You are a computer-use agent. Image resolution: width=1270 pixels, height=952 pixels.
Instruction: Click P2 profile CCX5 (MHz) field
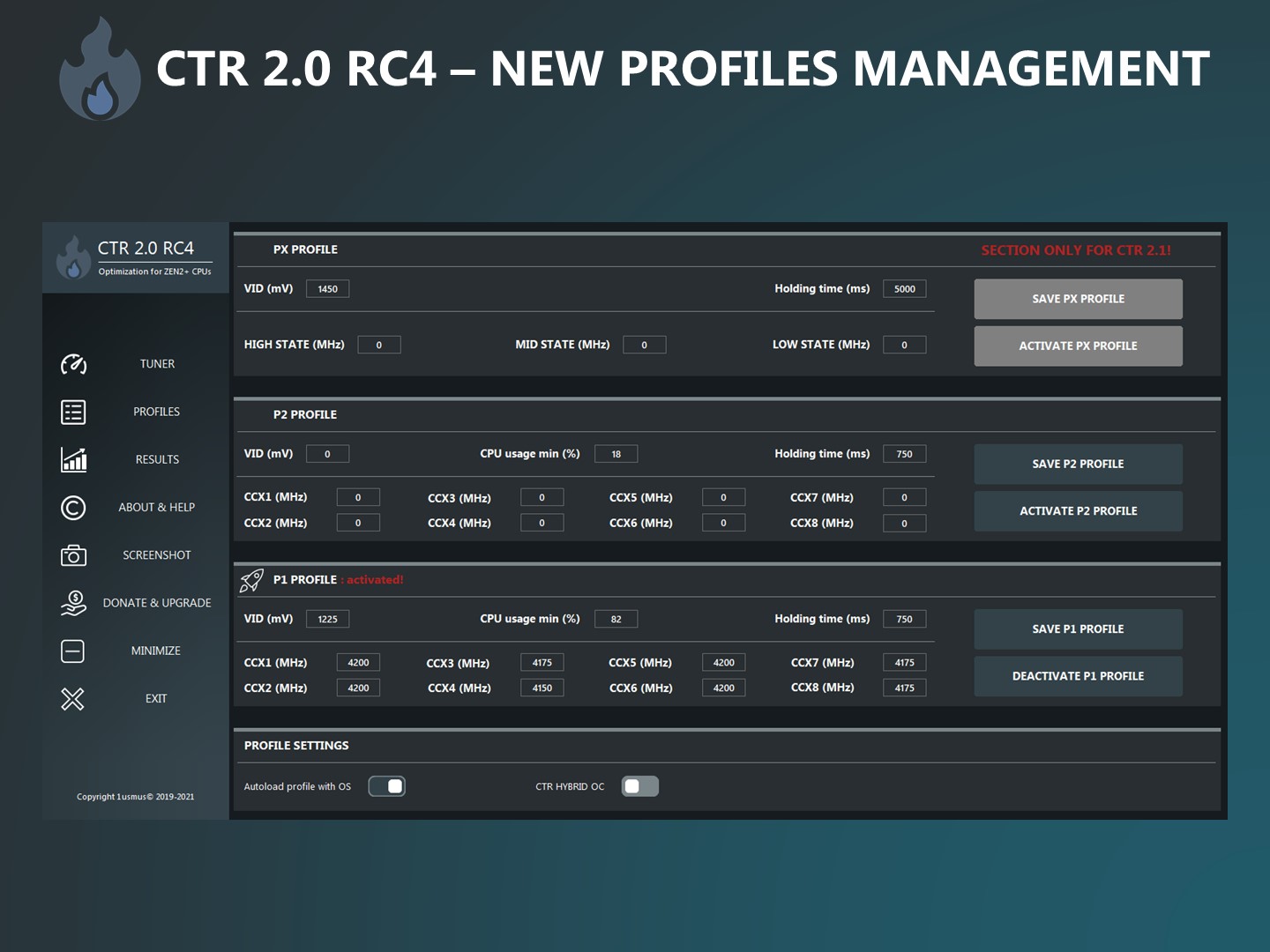tap(723, 497)
